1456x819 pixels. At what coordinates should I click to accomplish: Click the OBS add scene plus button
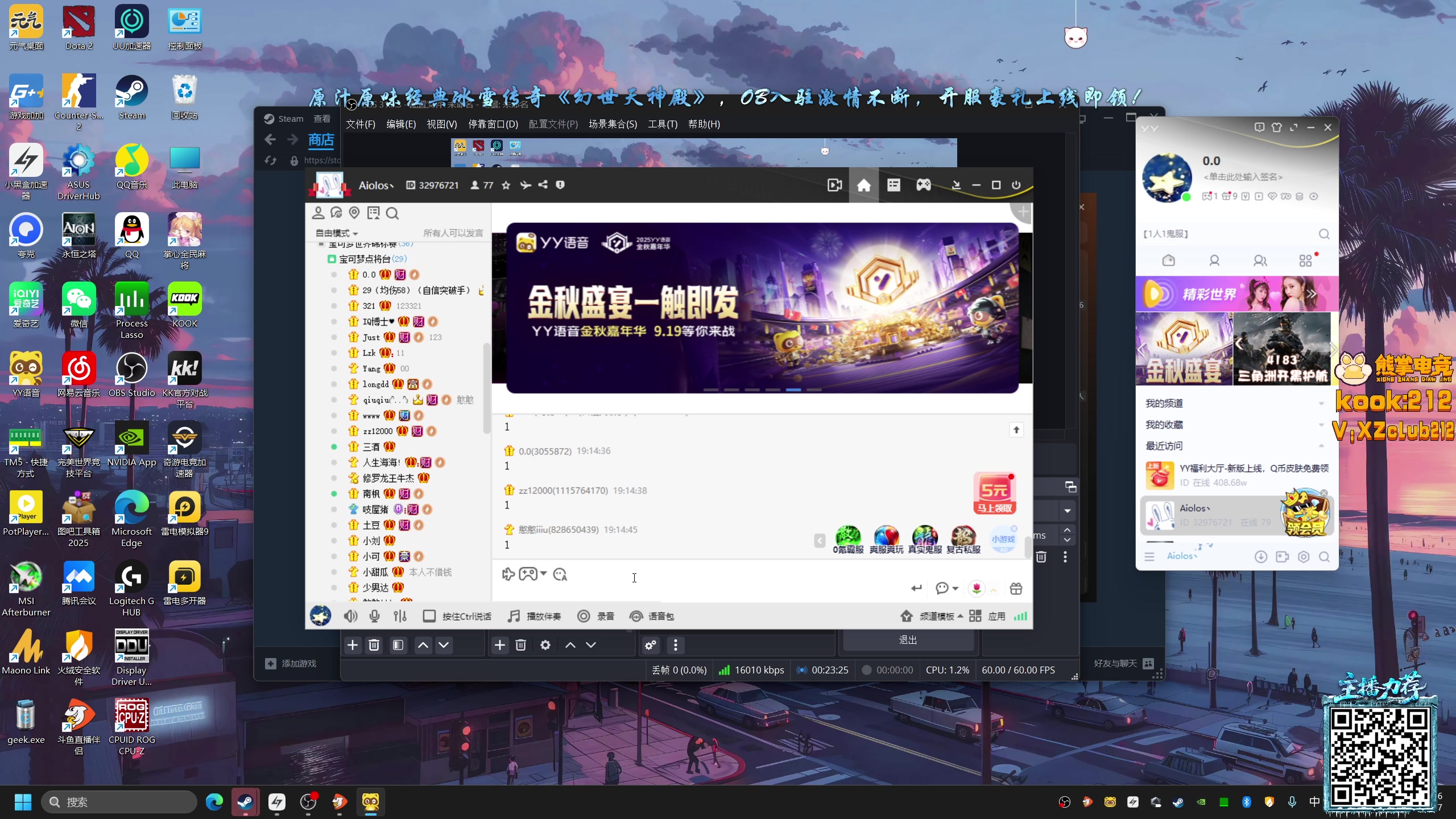pos(353,645)
